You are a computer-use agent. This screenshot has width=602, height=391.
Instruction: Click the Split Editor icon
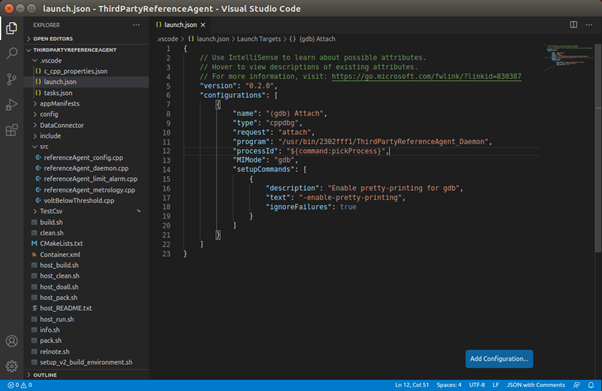pos(573,25)
